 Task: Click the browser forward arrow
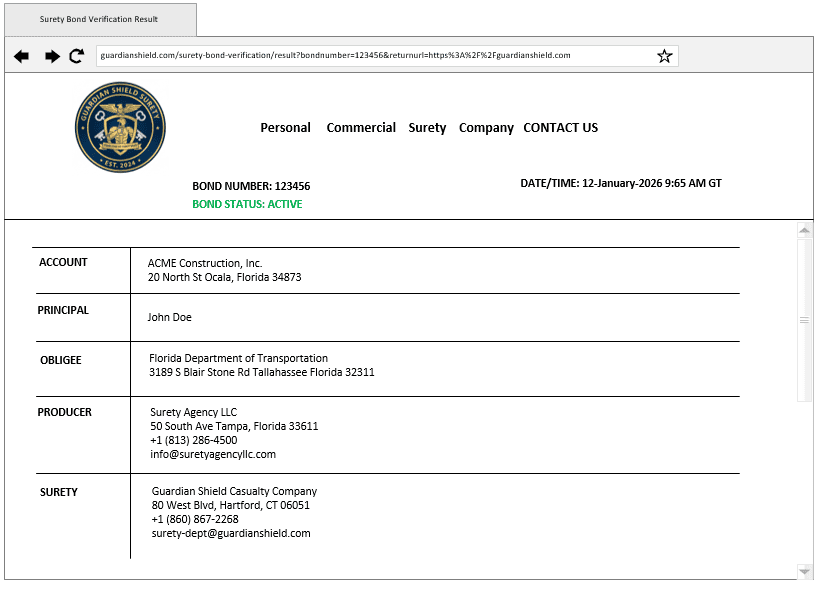pos(52,57)
